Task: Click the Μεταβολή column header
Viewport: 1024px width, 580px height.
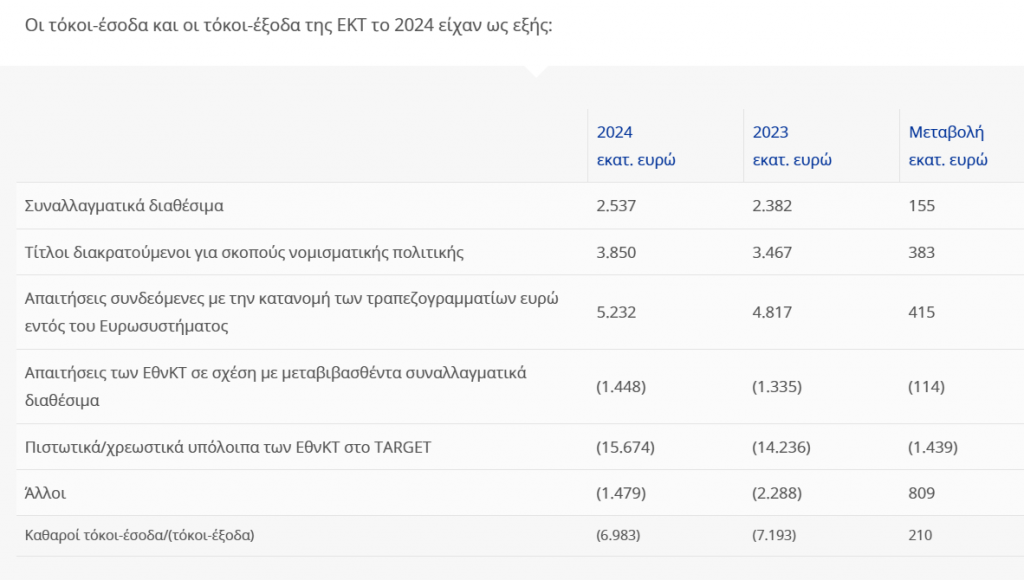Action: [948, 146]
